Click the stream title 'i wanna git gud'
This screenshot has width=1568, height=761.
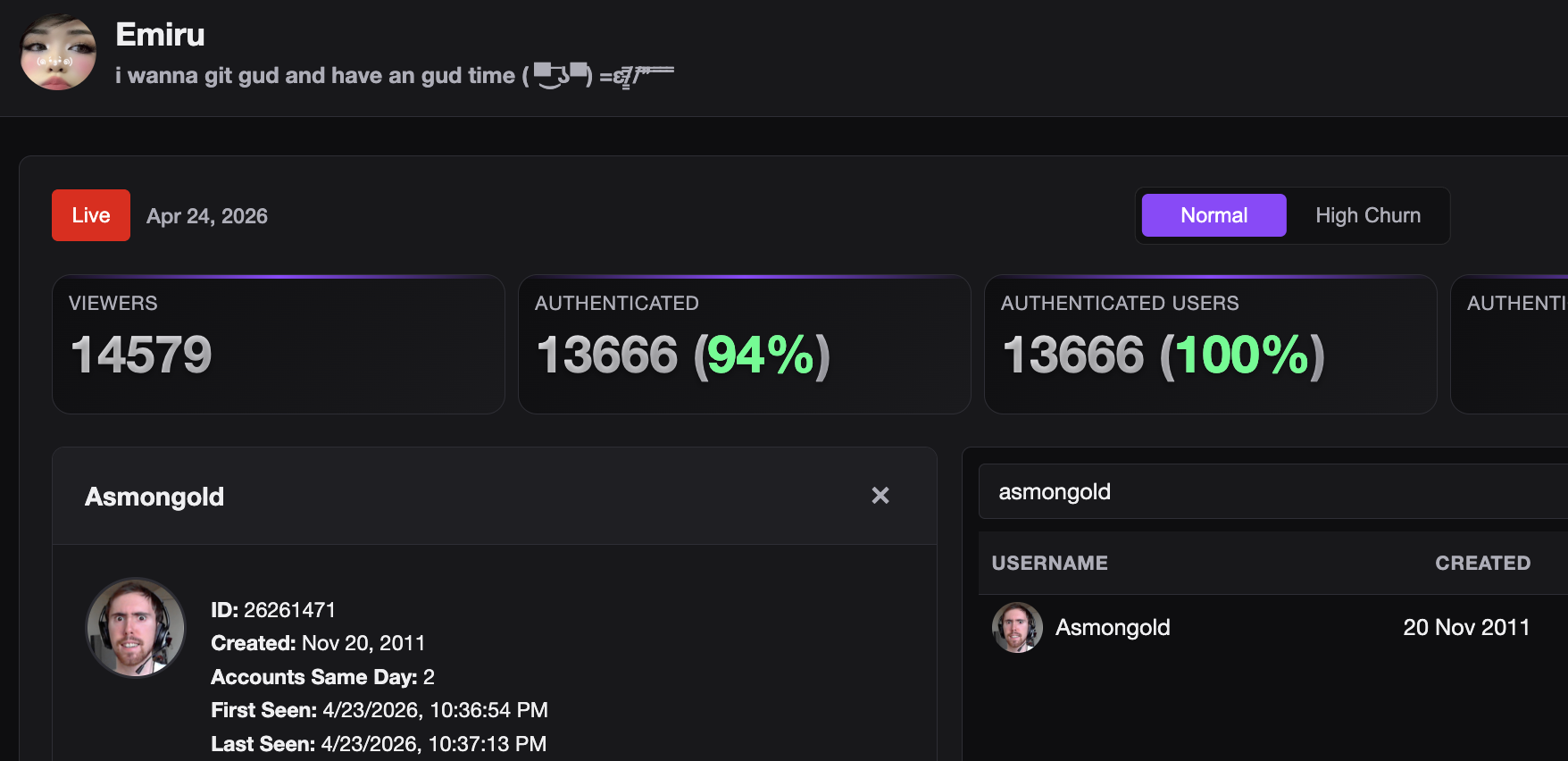click(394, 76)
